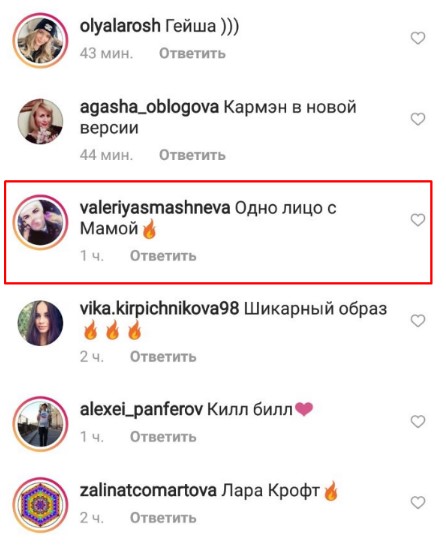View alexei_panferov's profile picture story
This screenshot has height=557, width=446.
point(40,424)
